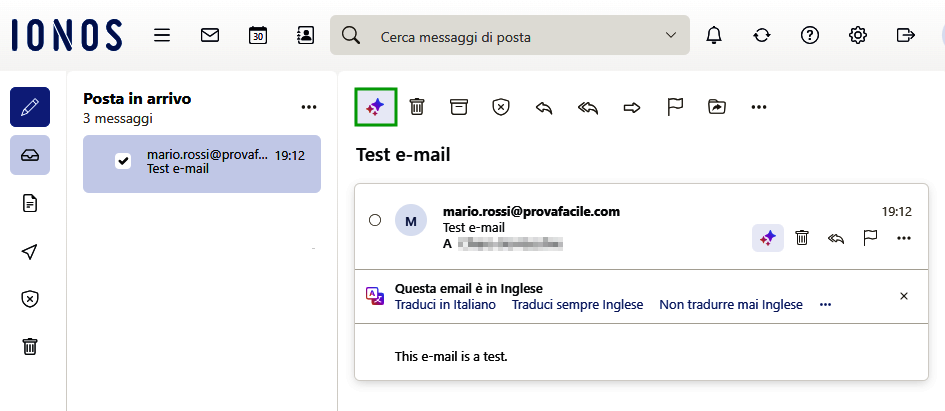
Task: Select the radio circle beside sender avatar
Action: click(375, 220)
